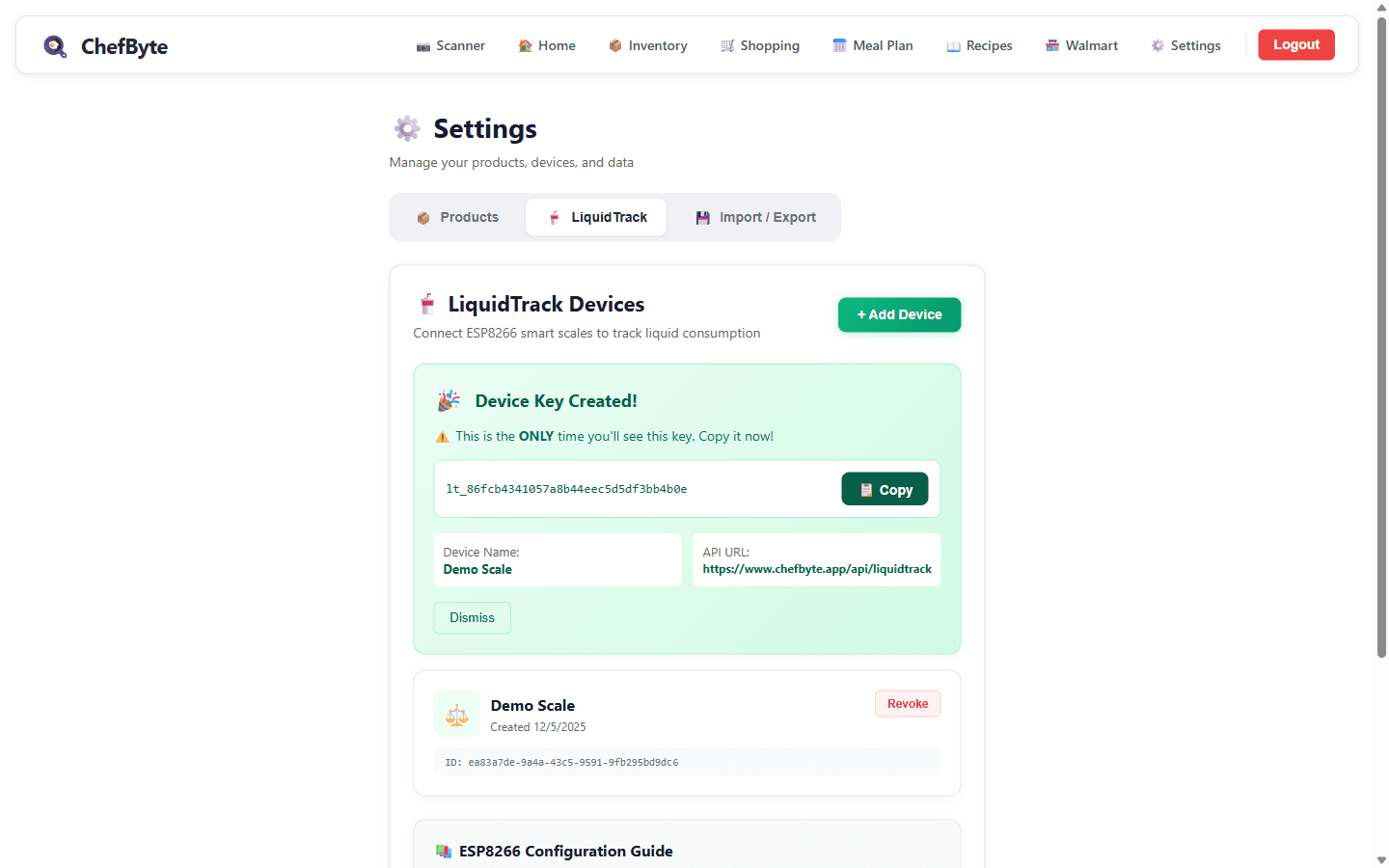Image resolution: width=1389 pixels, height=868 pixels.
Task: Copy the generated device key
Action: [885, 489]
